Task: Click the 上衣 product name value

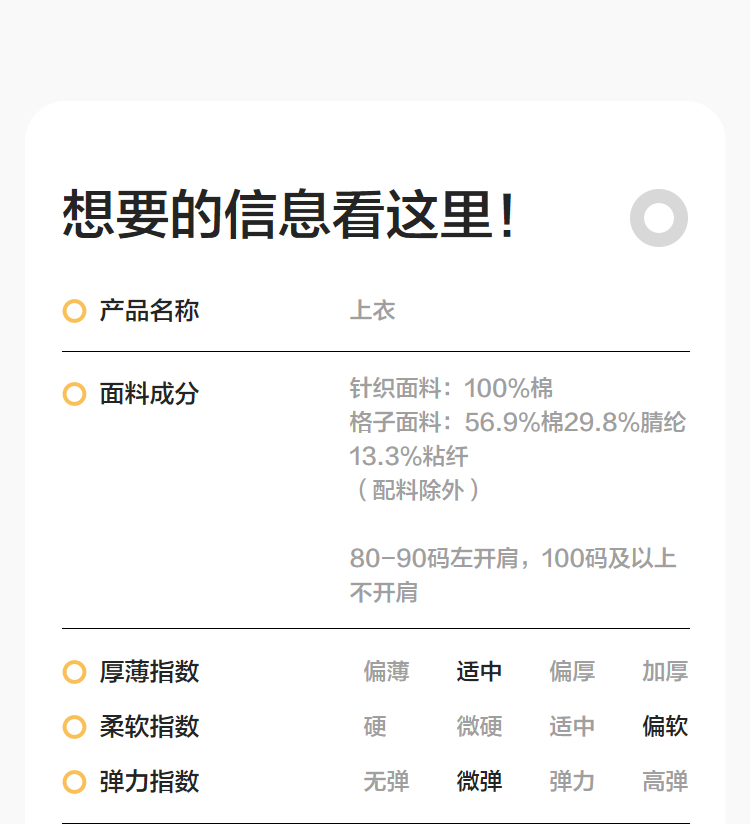Action: 372,311
